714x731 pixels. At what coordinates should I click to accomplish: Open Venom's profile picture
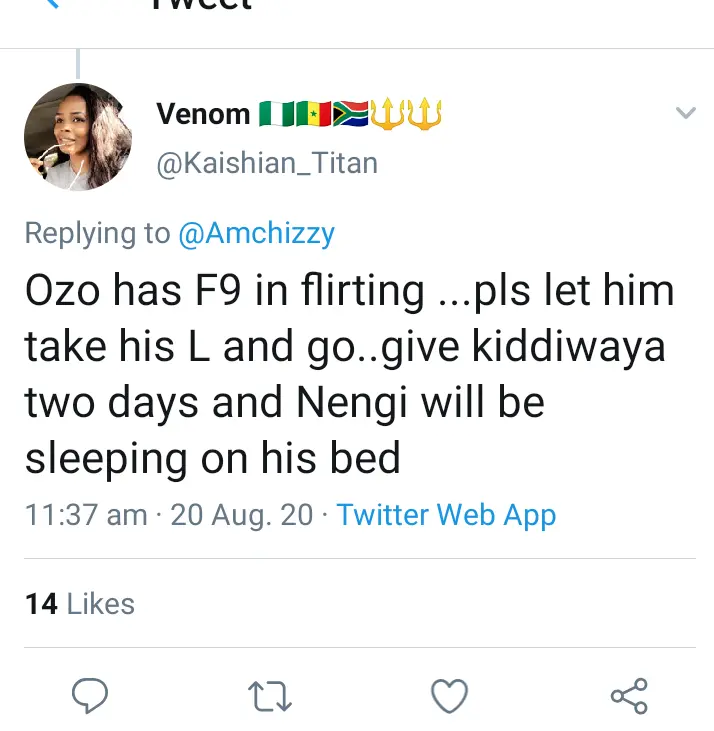click(77, 137)
